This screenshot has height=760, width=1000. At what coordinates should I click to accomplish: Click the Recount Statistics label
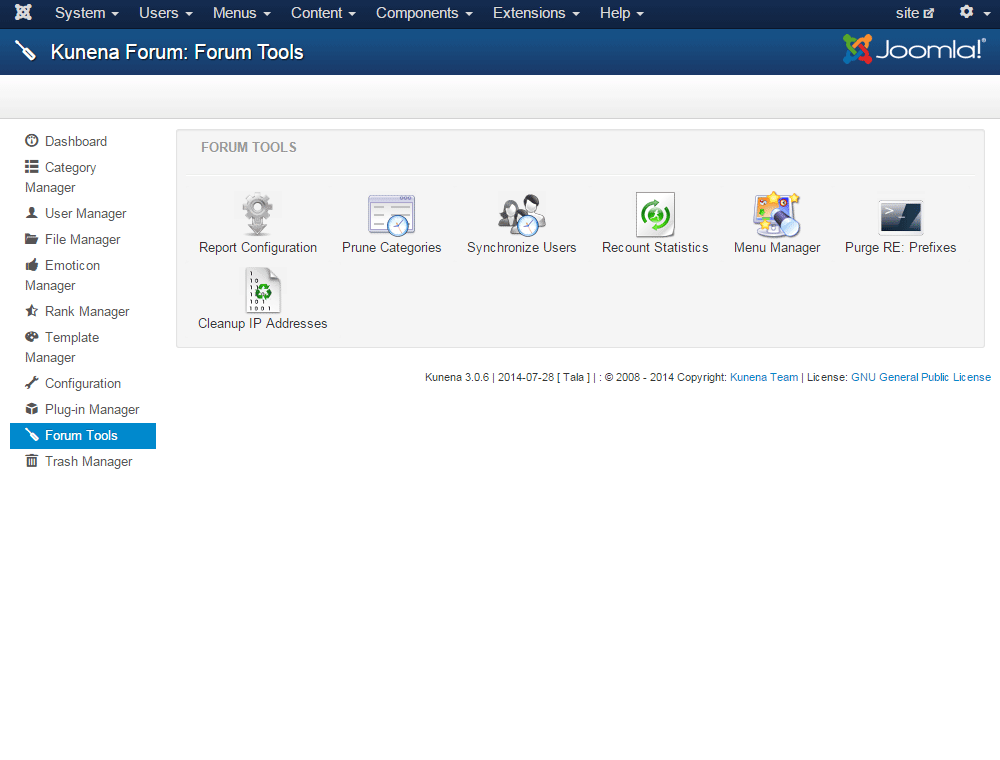655,247
